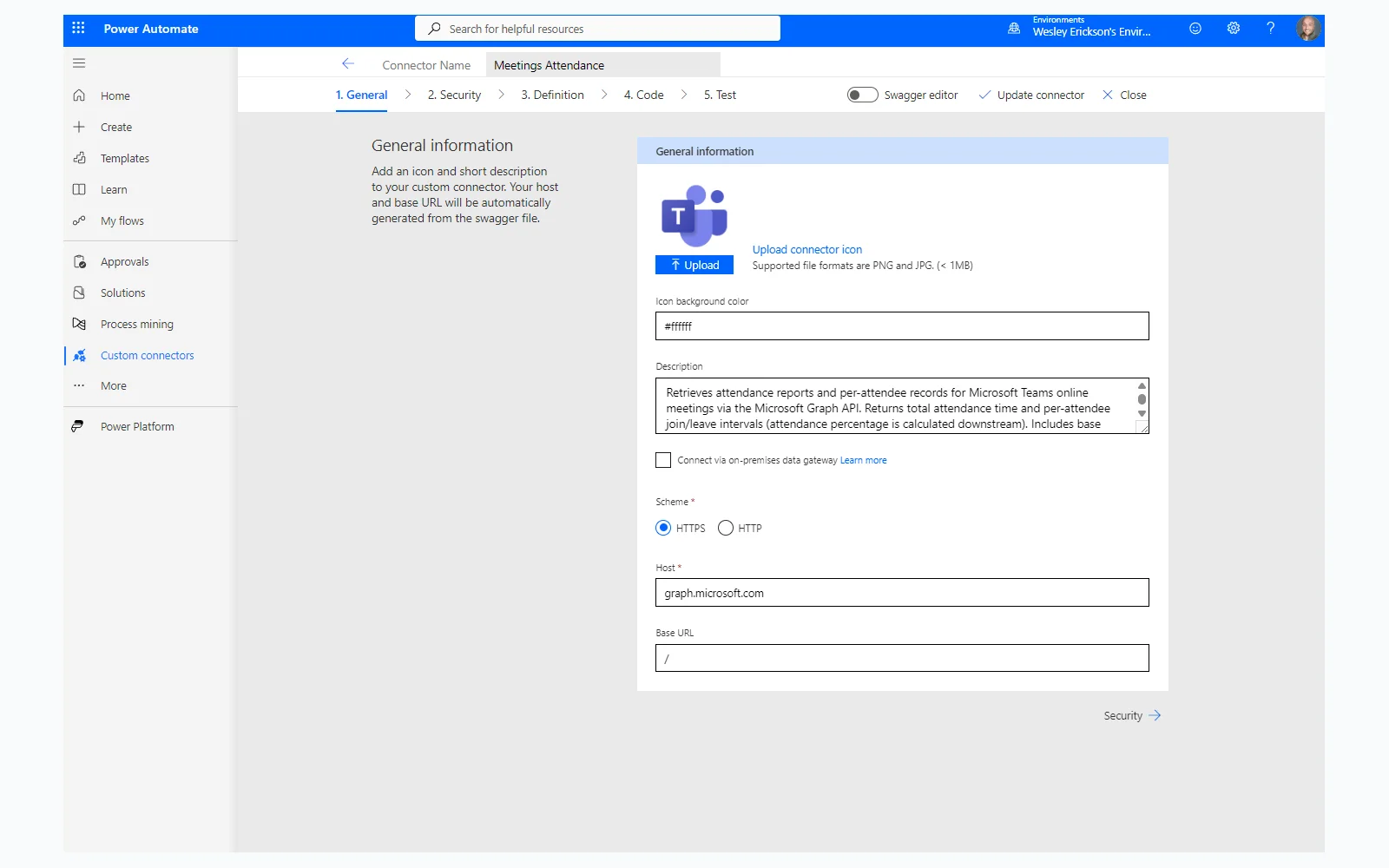Screen dimensions: 1389x868
Task: Switch to the 3. Definition step
Action: click(x=552, y=95)
